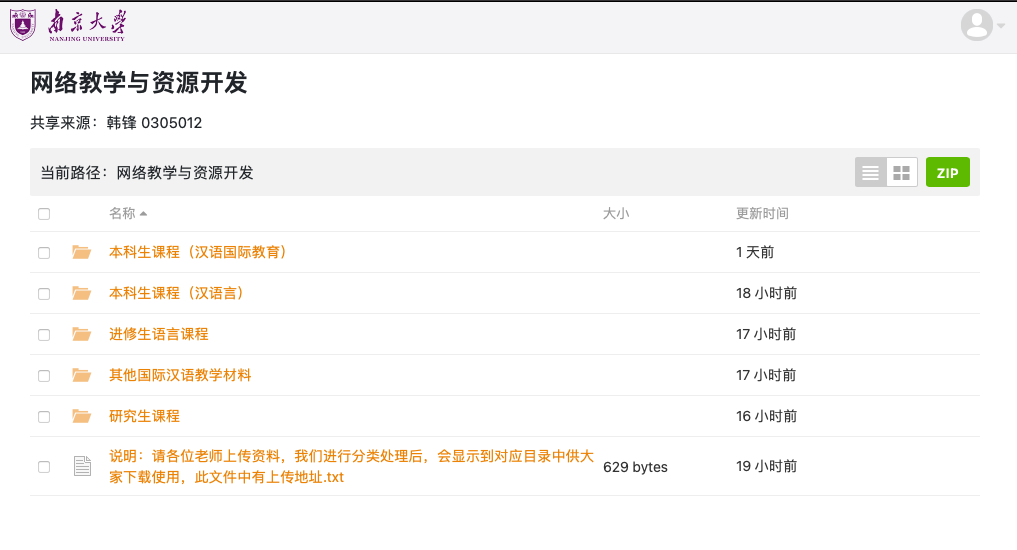This screenshot has width=1017, height=550.
Task: Switch to grid view mode
Action: pyautogui.click(x=902, y=173)
